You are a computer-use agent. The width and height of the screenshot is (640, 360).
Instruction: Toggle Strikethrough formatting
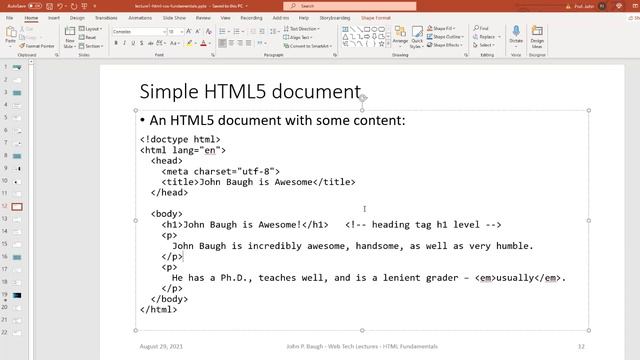150,43
